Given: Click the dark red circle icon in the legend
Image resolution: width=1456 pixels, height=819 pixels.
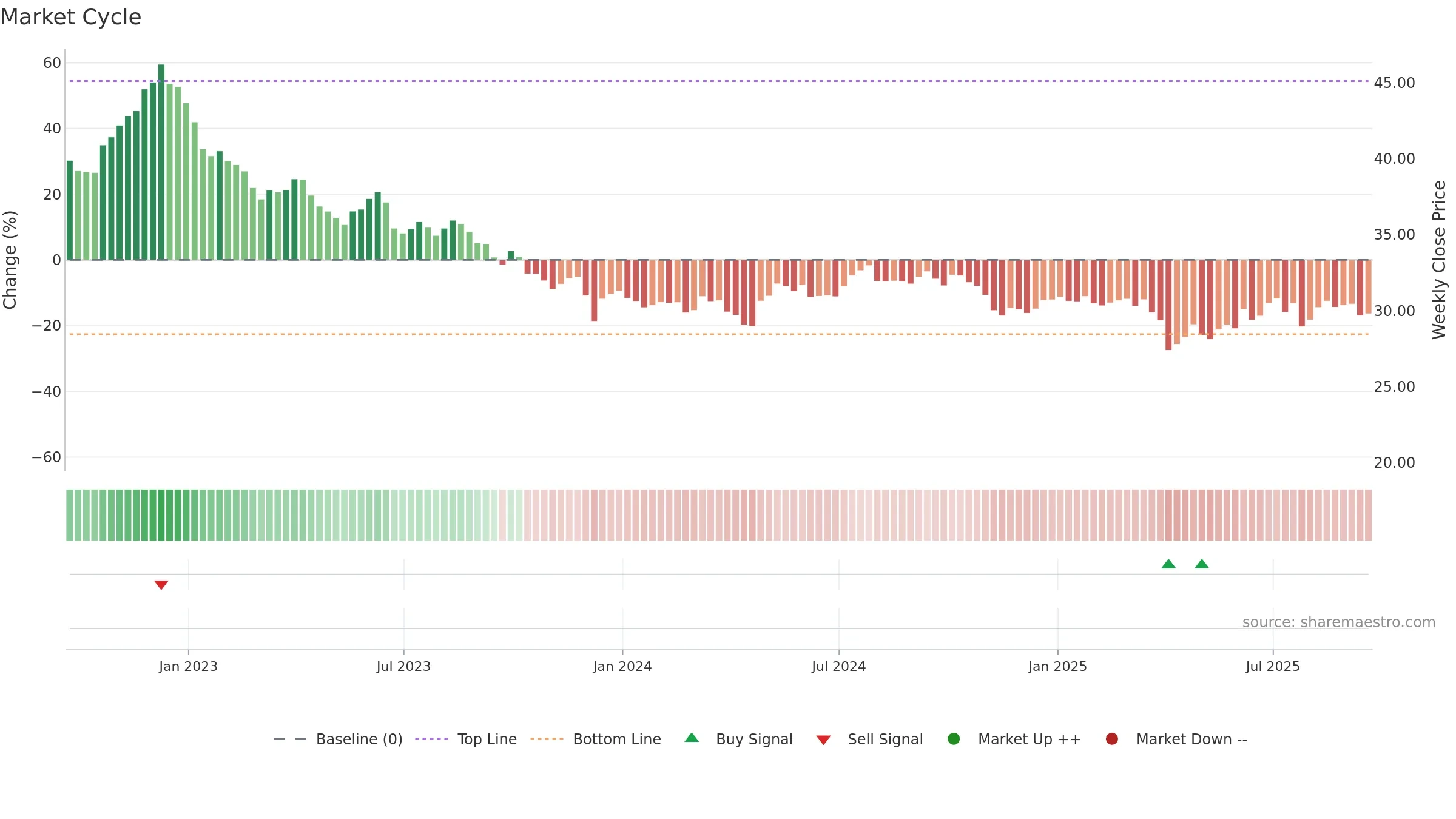Looking at the screenshot, I should click(1112, 739).
